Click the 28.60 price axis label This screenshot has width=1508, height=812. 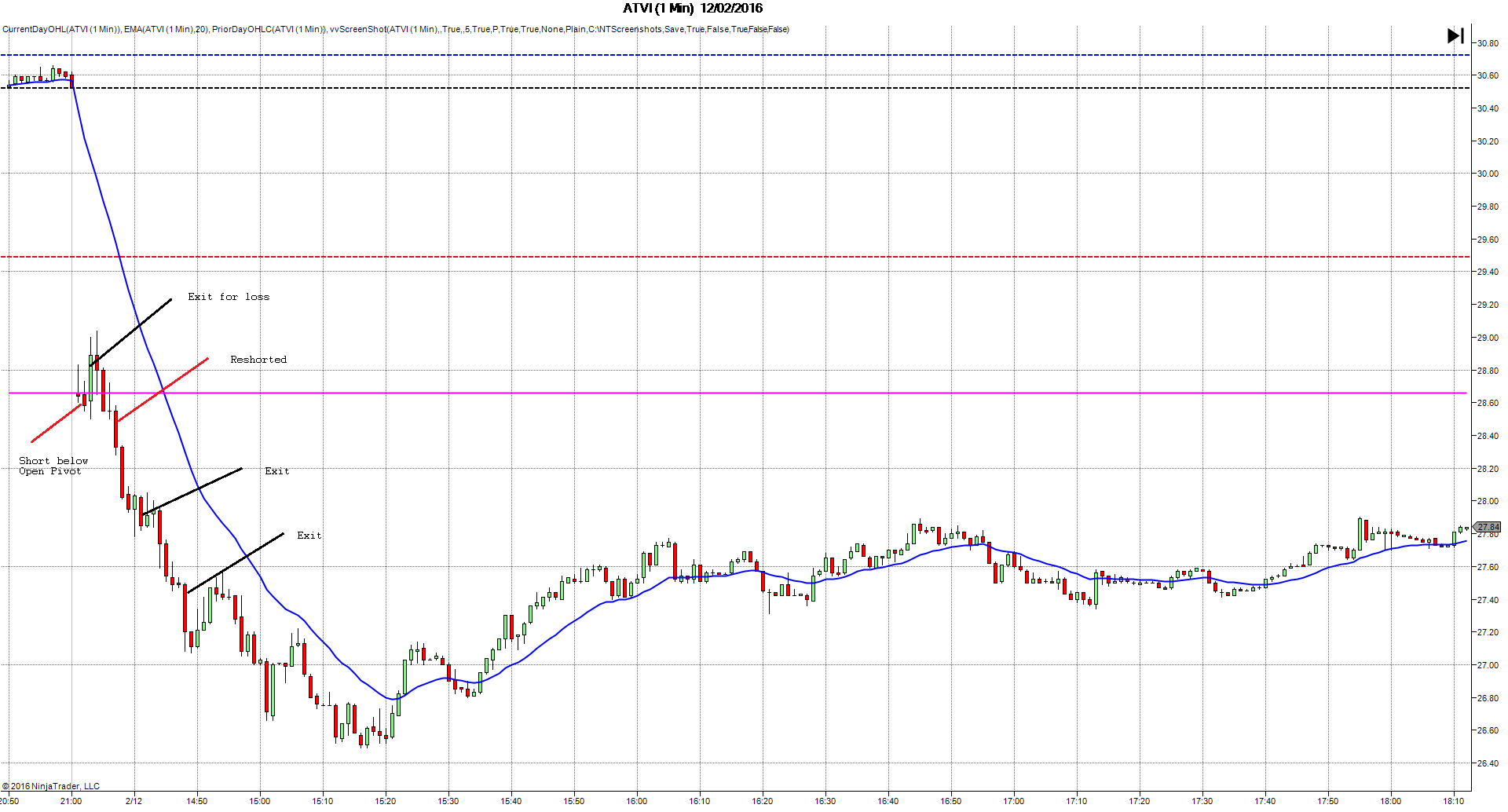1488,403
